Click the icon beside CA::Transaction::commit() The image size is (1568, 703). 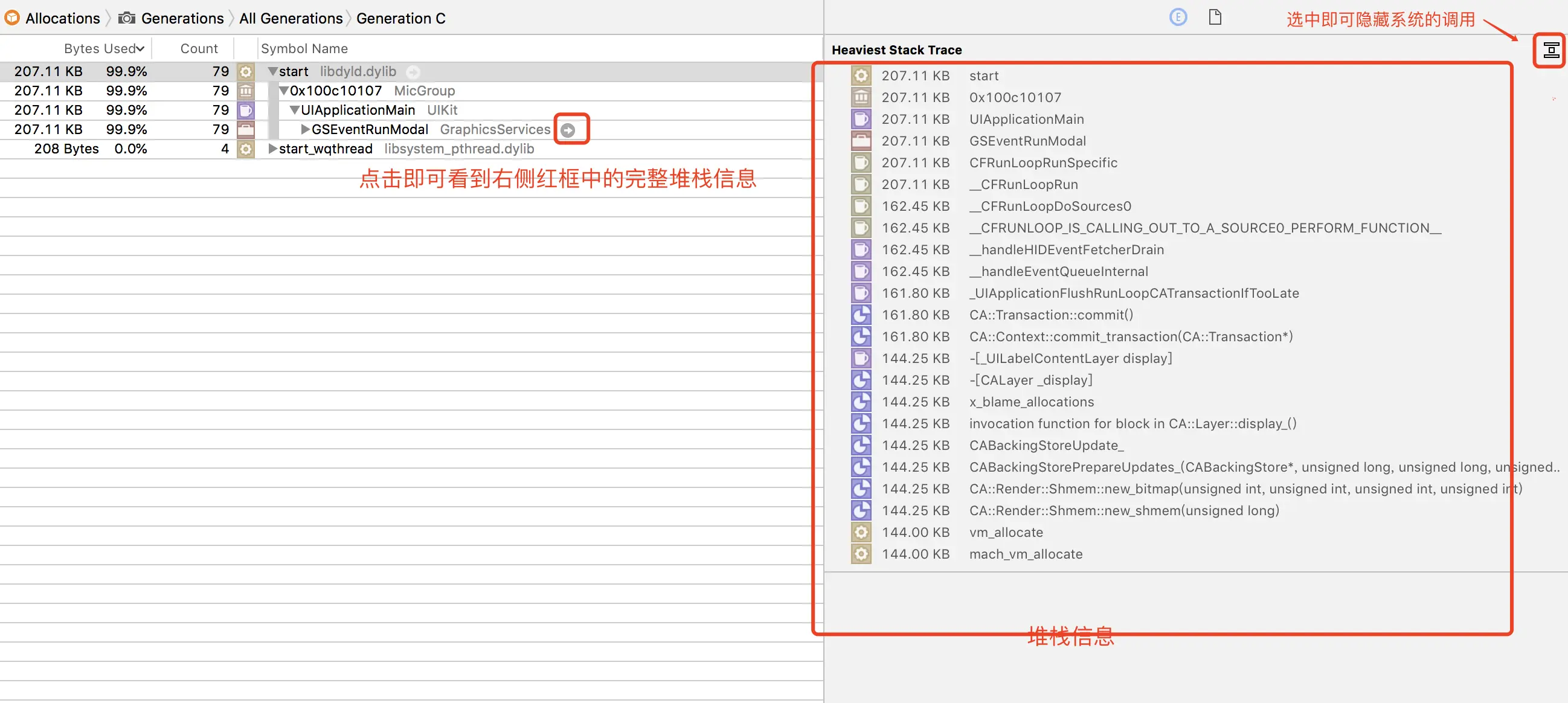tap(861, 315)
